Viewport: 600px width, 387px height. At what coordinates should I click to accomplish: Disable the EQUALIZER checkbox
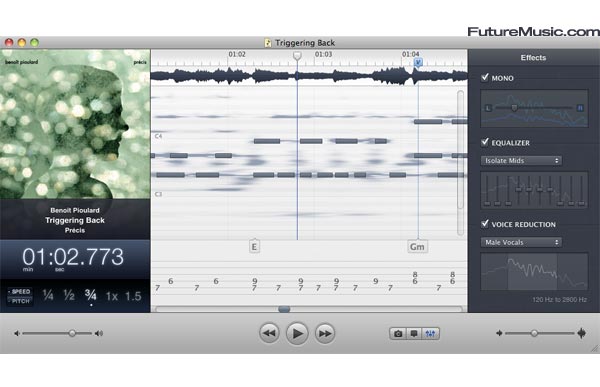485,142
